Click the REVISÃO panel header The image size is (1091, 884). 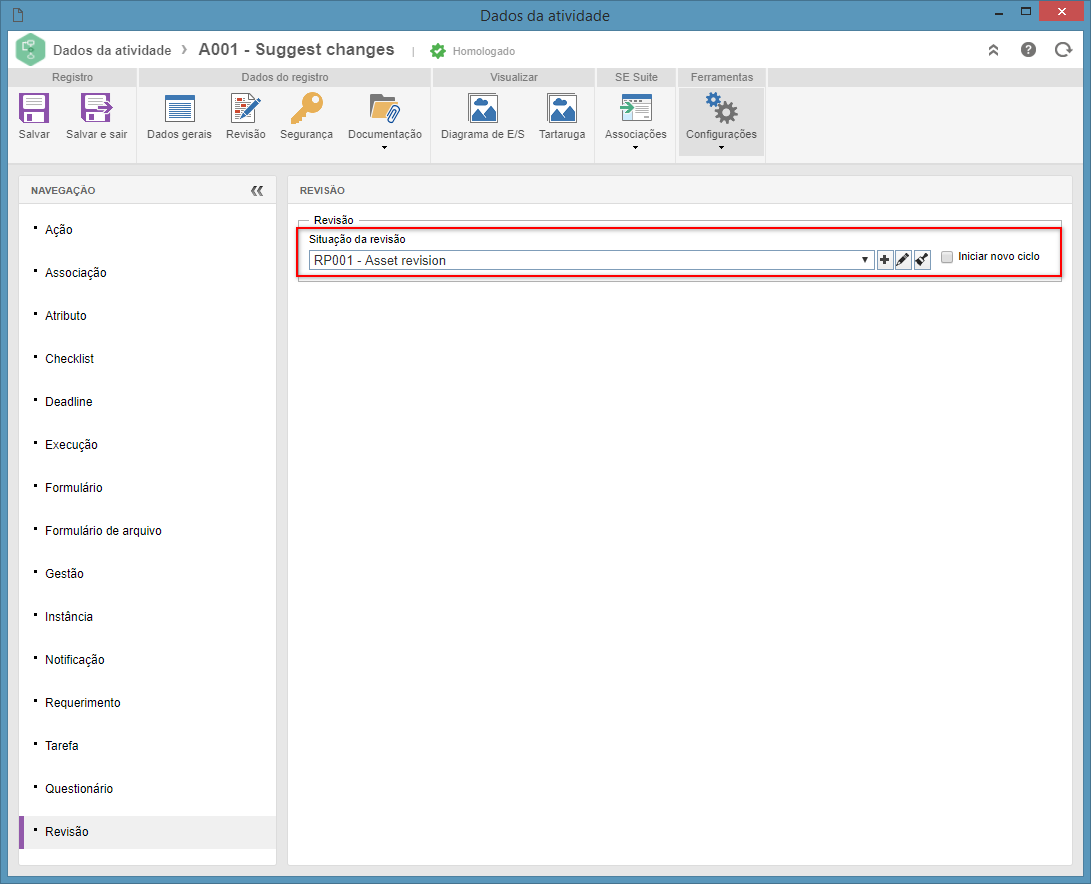pos(322,191)
